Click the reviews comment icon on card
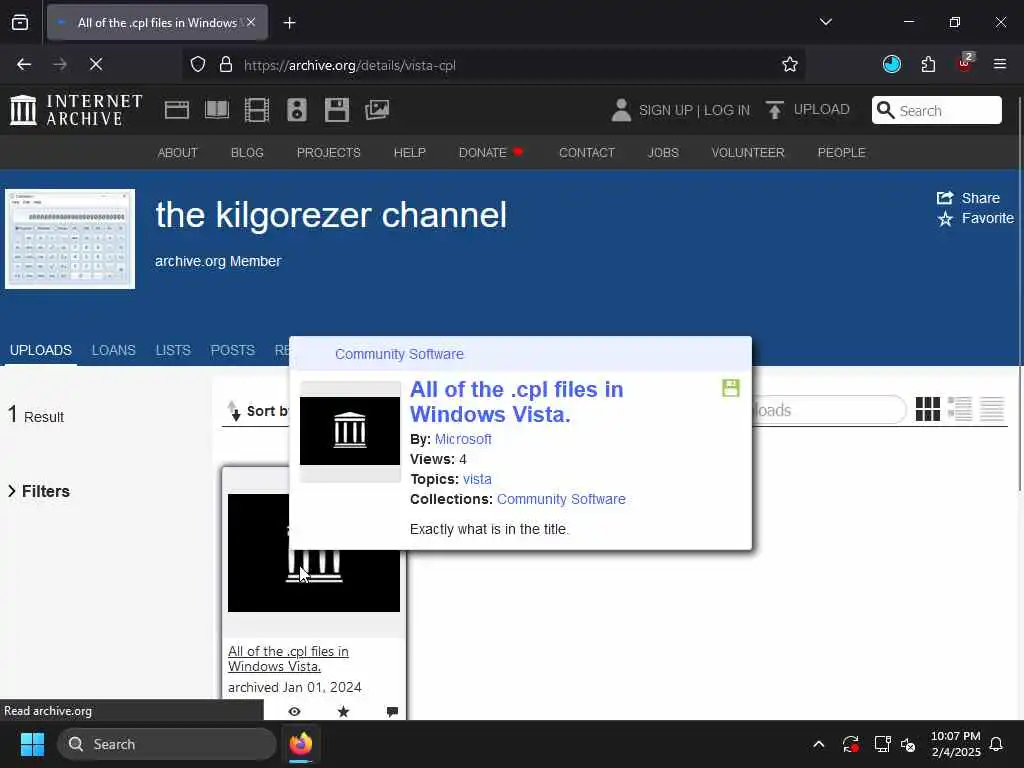This screenshot has height=768, width=1024. [x=392, y=711]
